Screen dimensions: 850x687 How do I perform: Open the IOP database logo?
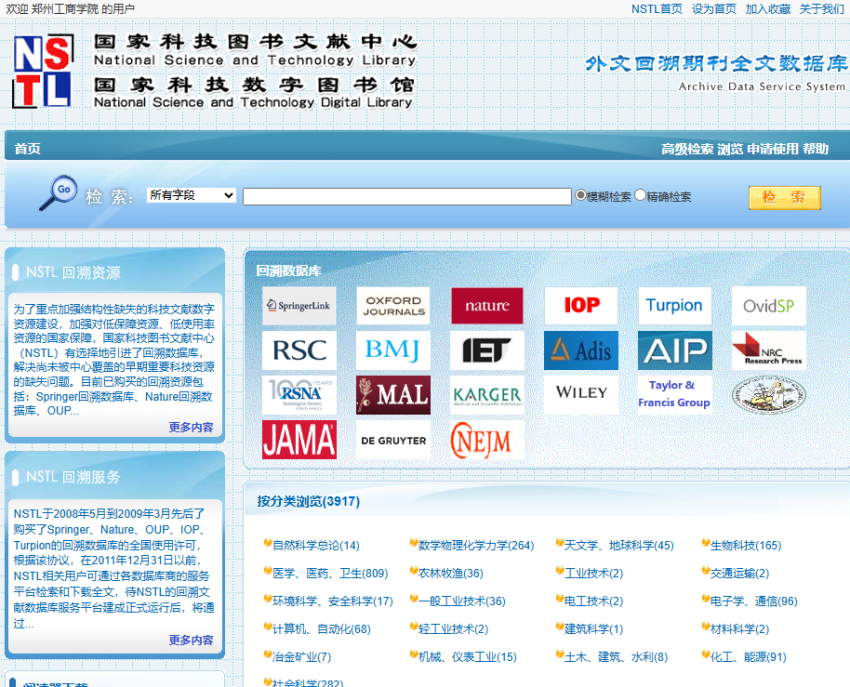pyautogui.click(x=581, y=306)
